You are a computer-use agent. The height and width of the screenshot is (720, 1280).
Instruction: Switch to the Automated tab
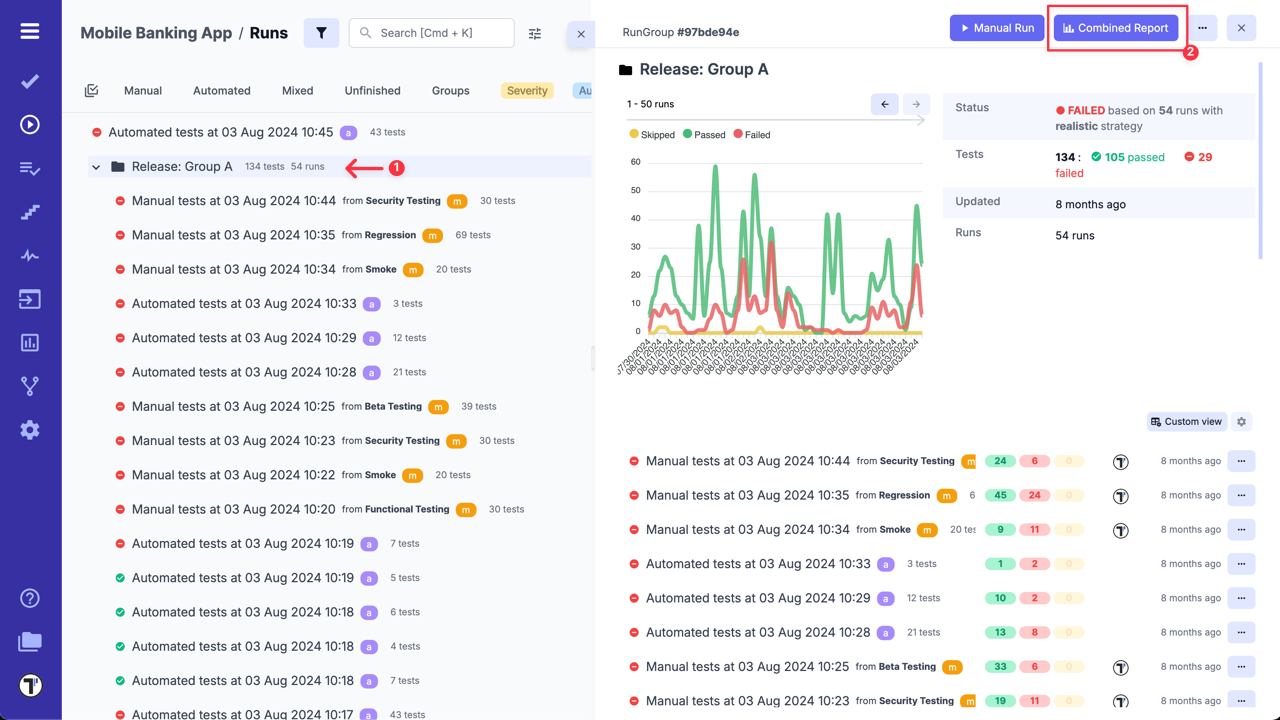point(221,90)
